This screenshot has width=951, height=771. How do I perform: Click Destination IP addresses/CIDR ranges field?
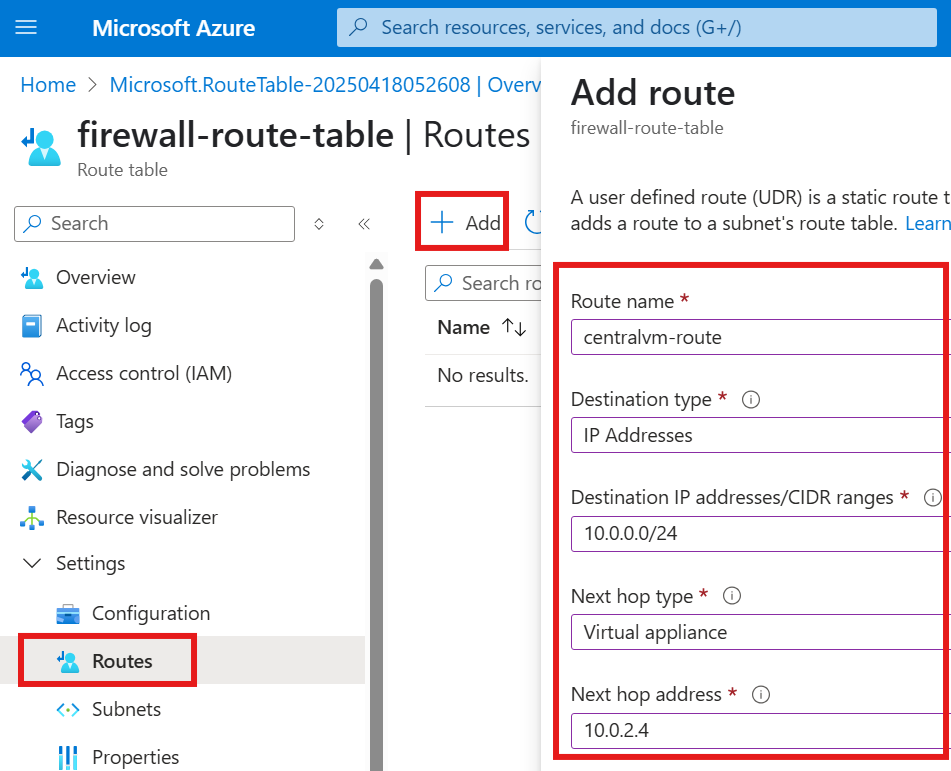(761, 534)
